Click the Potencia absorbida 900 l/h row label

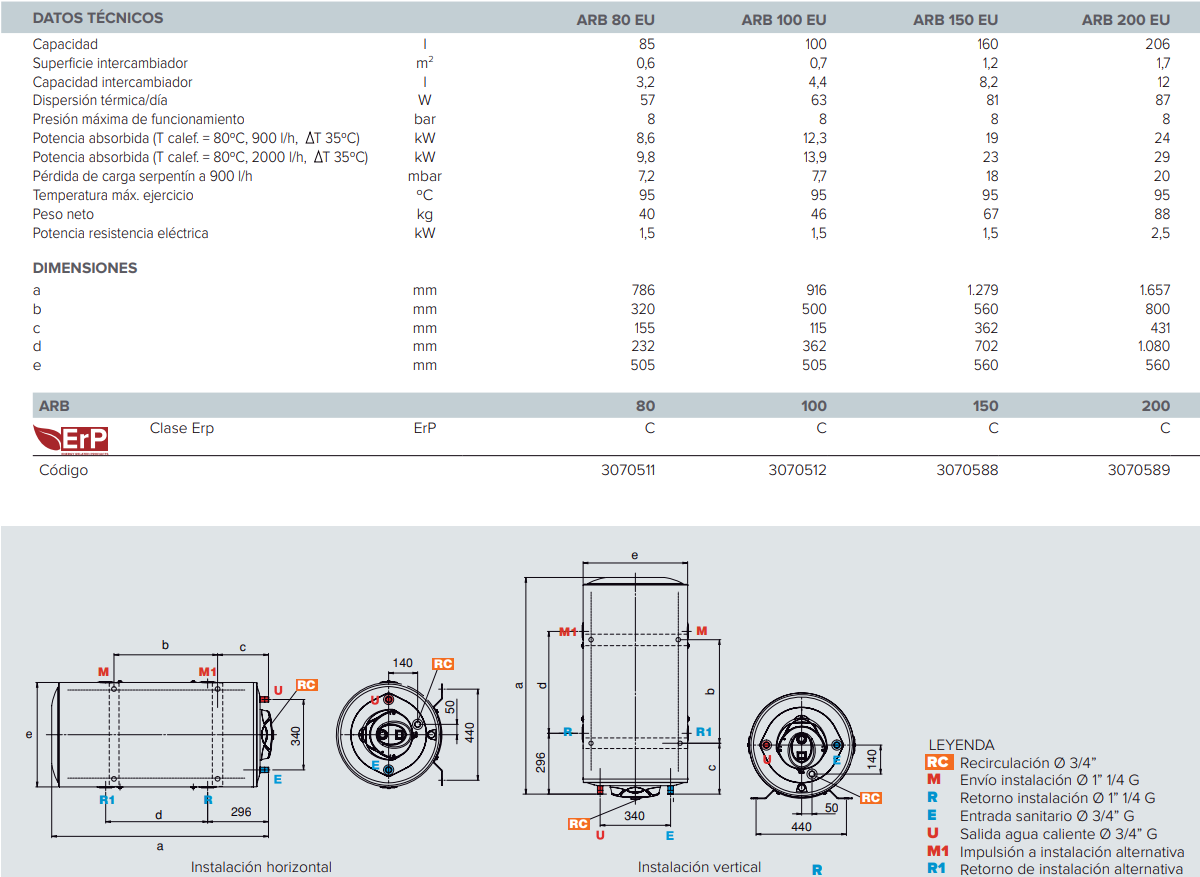pos(196,138)
